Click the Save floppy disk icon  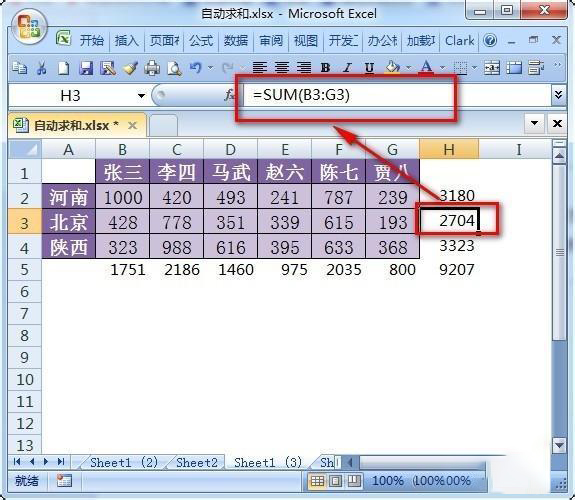click(87, 68)
